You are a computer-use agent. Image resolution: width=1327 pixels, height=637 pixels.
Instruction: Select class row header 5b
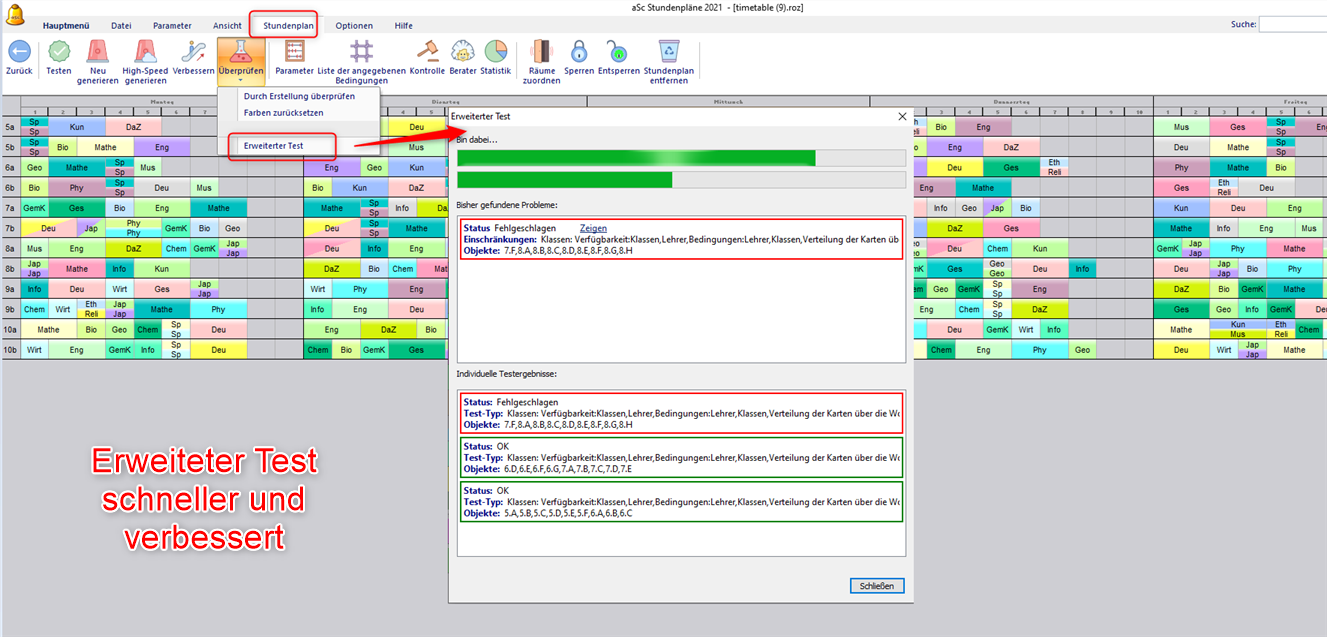click(x=10, y=147)
